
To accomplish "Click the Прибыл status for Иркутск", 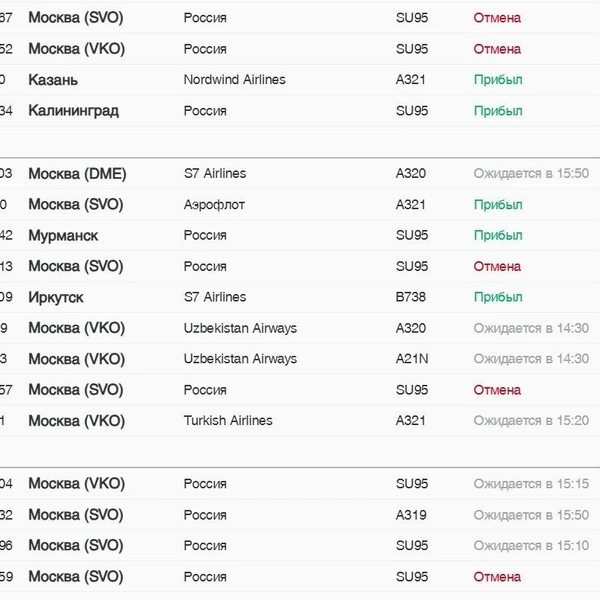I will 498,297.
